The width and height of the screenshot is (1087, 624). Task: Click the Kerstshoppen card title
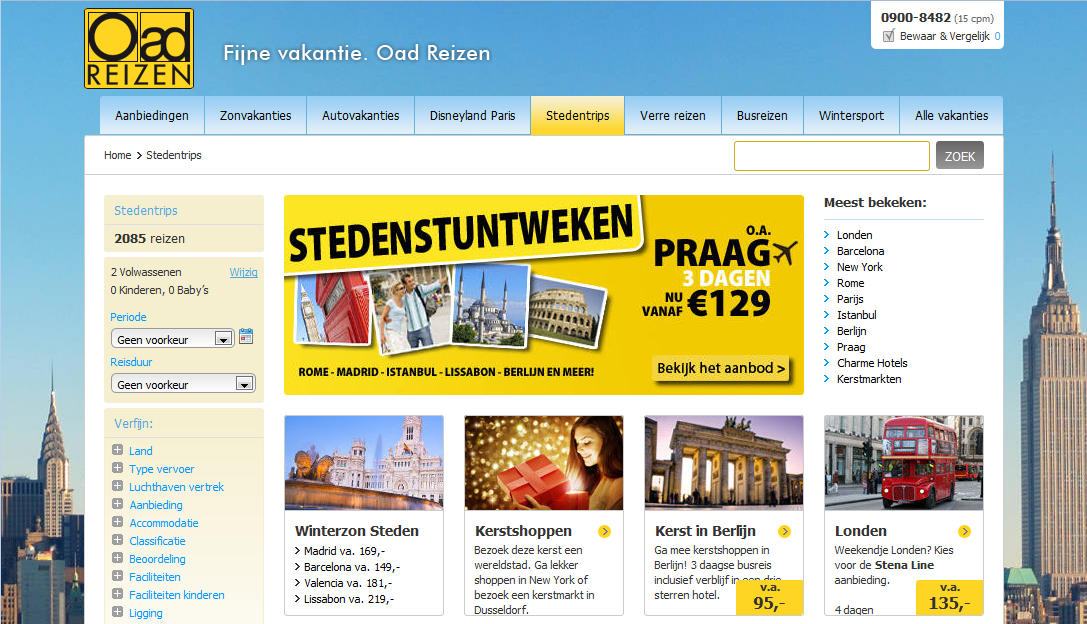[523, 531]
